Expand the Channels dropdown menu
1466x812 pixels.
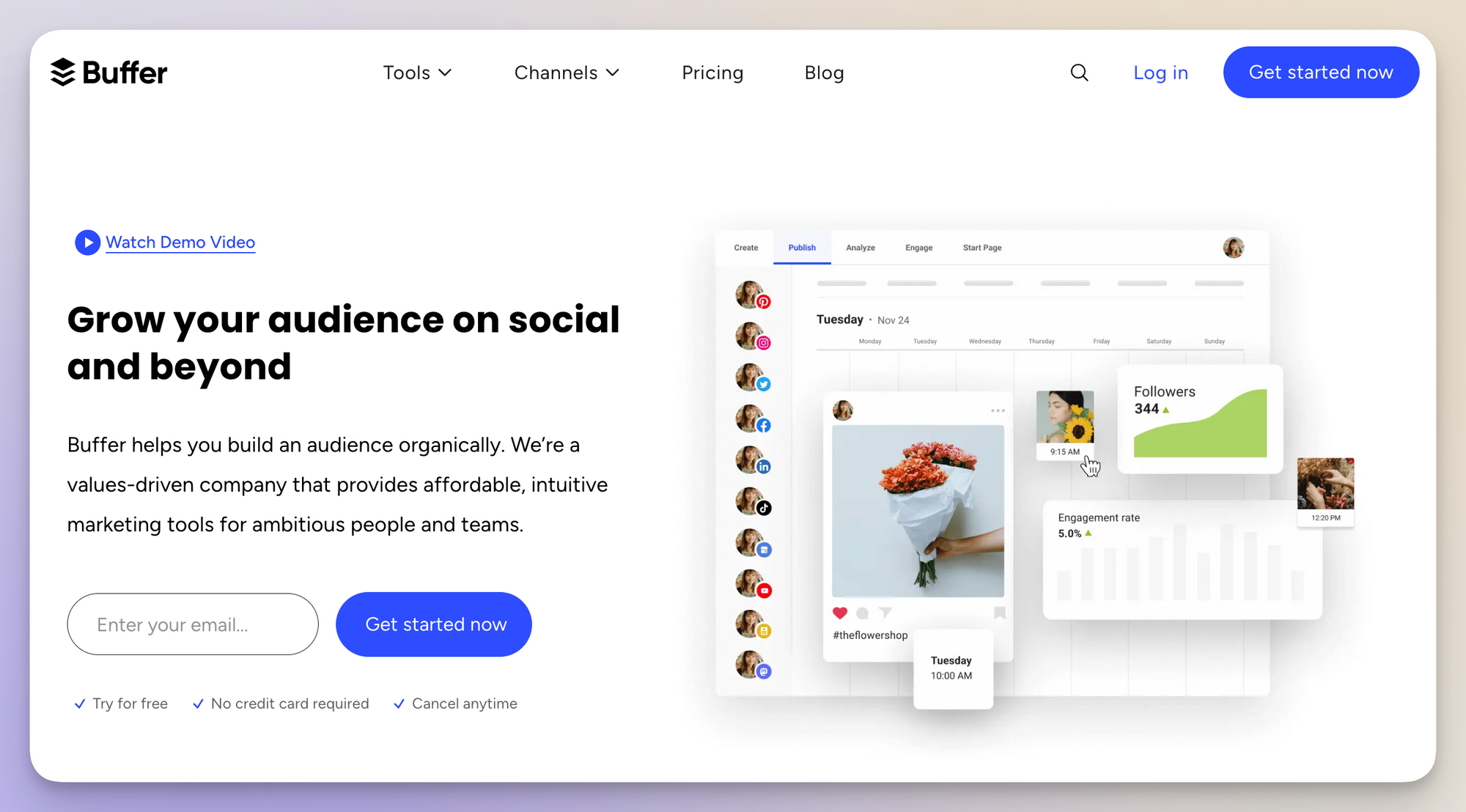tap(565, 72)
